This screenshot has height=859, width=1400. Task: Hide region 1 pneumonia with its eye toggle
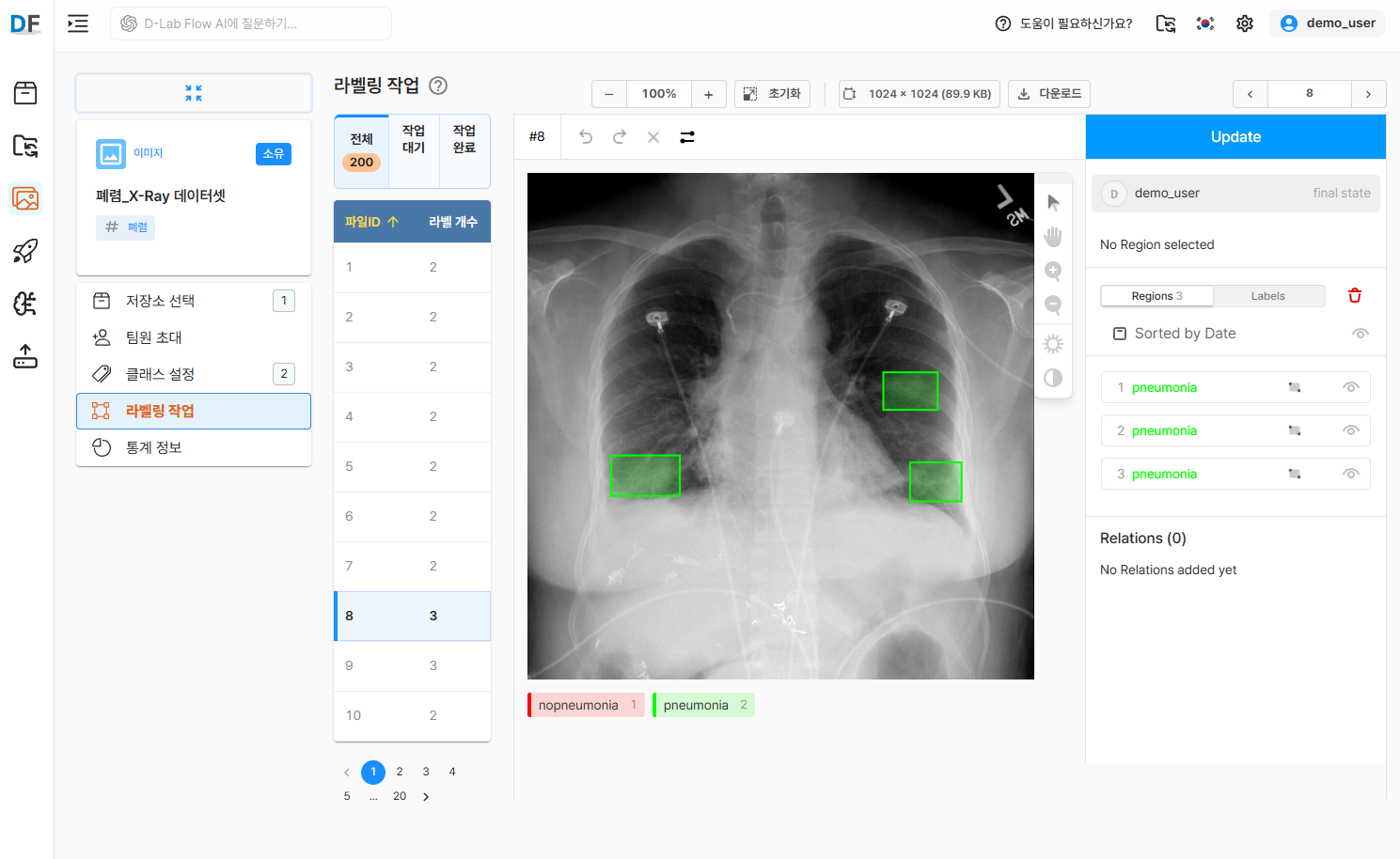pyautogui.click(x=1351, y=386)
